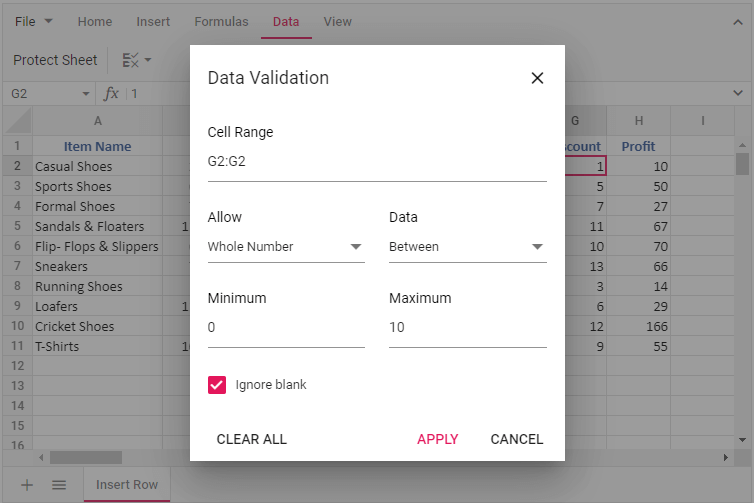The width and height of the screenshot is (754, 503).
Task: Add a new sheet with plus icon
Action: 27,485
